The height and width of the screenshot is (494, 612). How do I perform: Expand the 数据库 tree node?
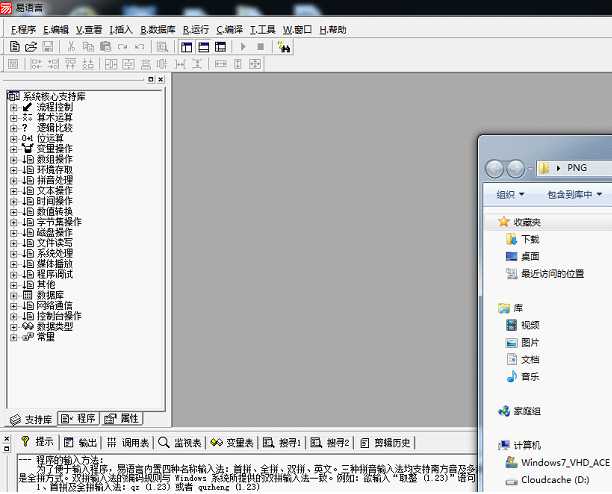(x=13, y=296)
